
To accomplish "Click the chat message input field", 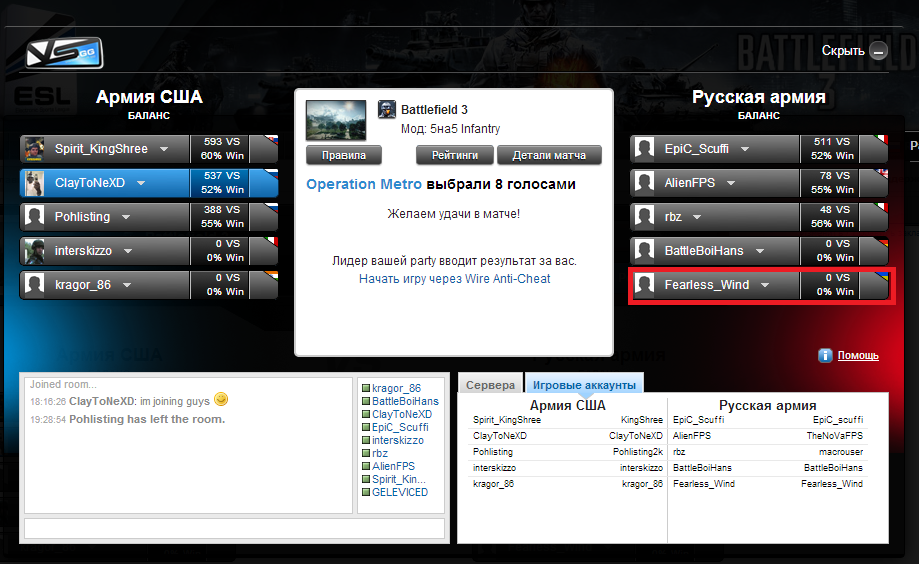I will click(x=234, y=528).
